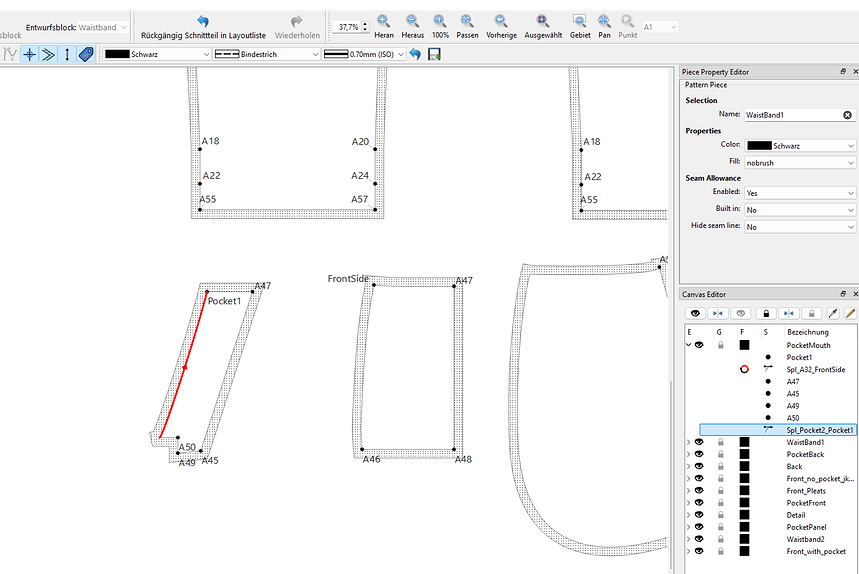Screen dimensions: 859x574
Task: Open the Seam Allowance Enabled dropdown
Action: [799, 193]
